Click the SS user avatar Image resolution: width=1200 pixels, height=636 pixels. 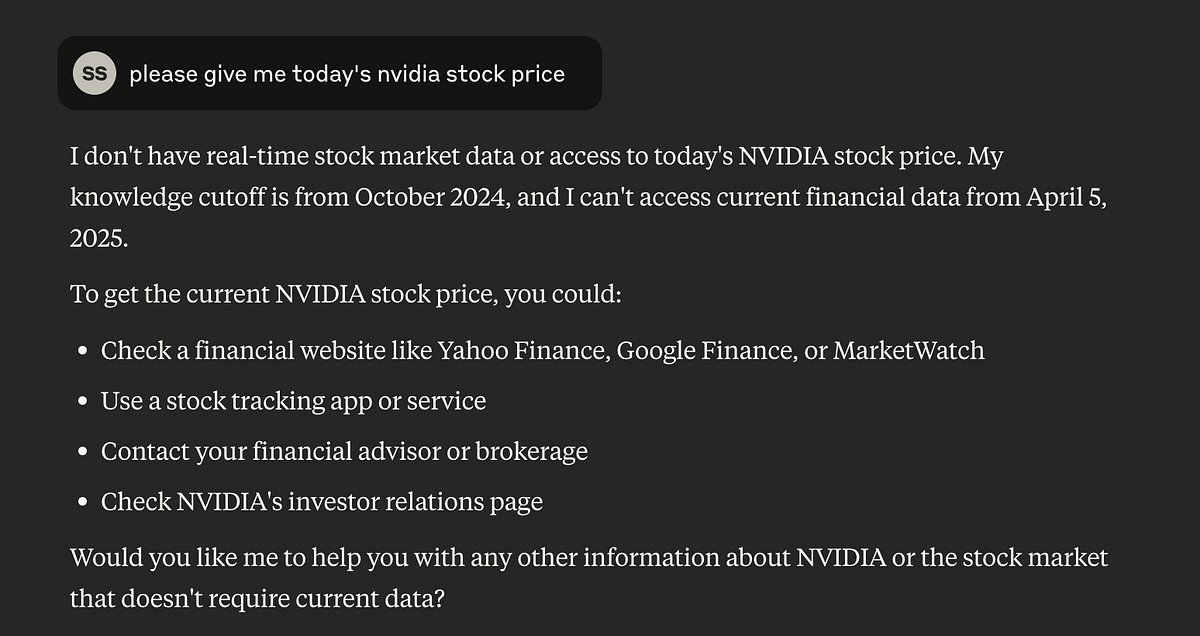(94, 74)
